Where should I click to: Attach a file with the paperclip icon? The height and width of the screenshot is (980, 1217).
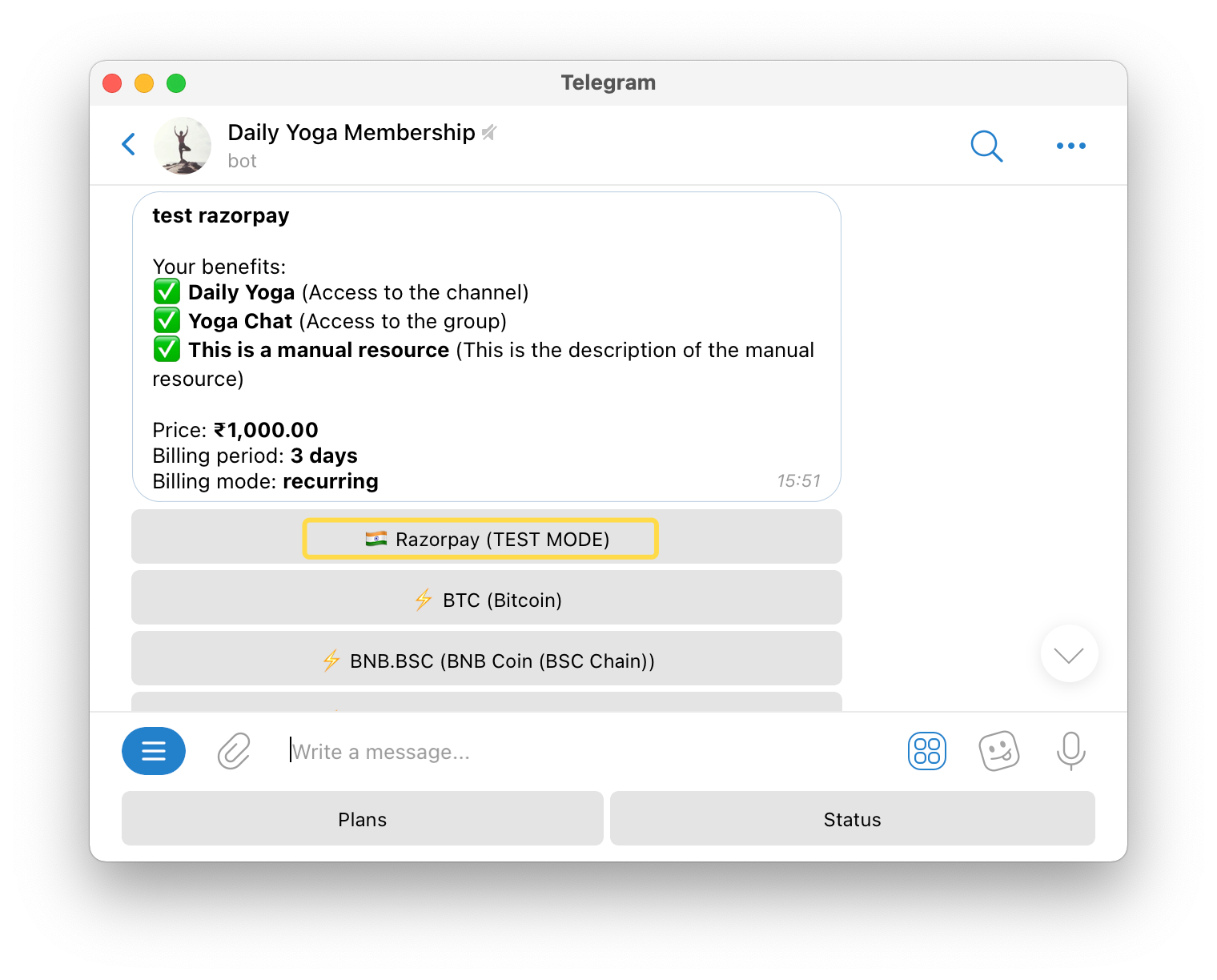coord(234,751)
